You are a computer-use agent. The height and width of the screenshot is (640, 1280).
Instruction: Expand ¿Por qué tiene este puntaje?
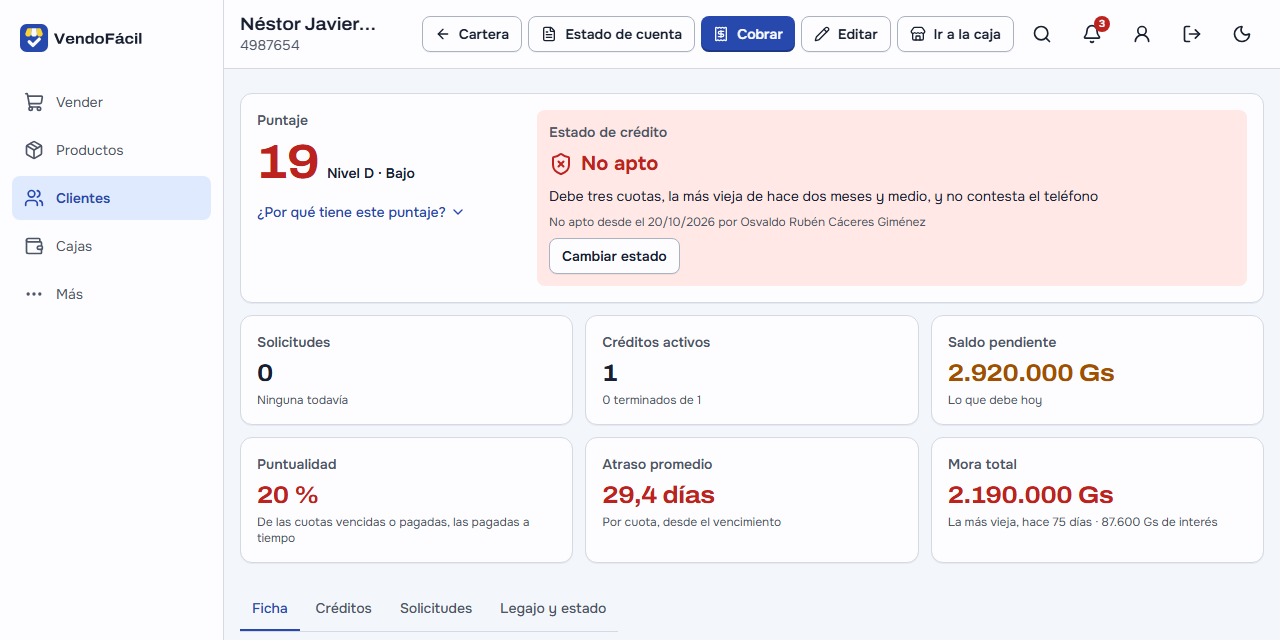(x=360, y=212)
